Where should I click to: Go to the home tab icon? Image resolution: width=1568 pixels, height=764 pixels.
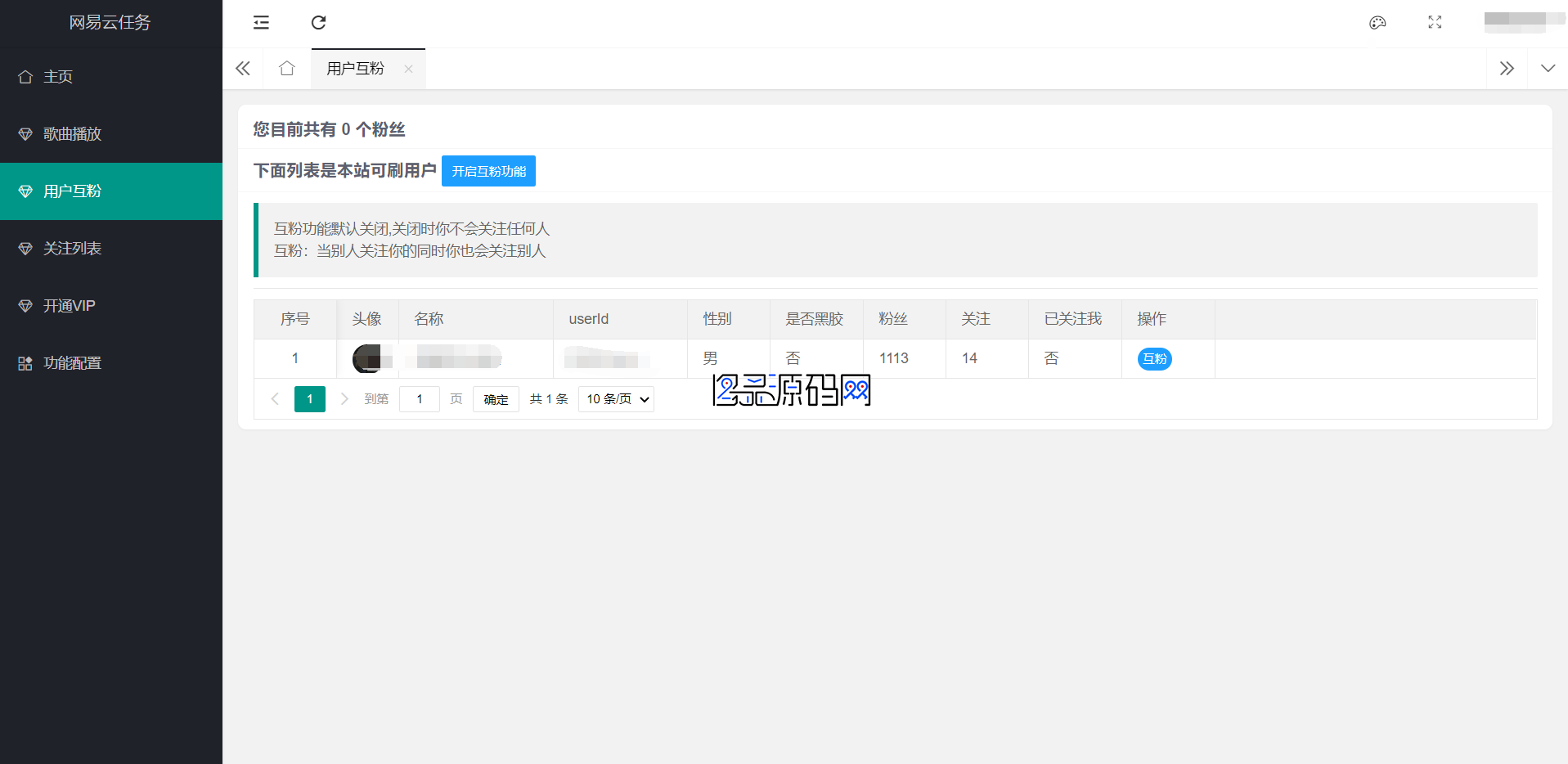(x=286, y=69)
